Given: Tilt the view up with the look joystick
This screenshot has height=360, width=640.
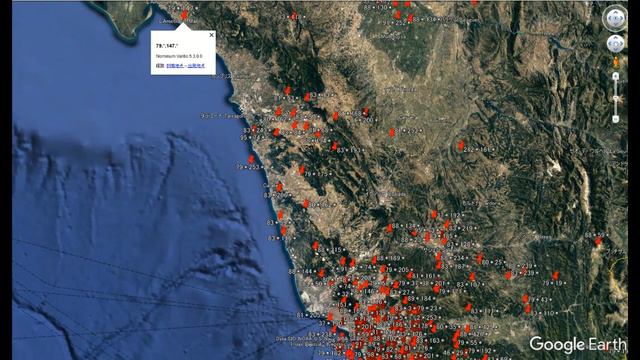Looking at the screenshot, I should click(615, 12).
